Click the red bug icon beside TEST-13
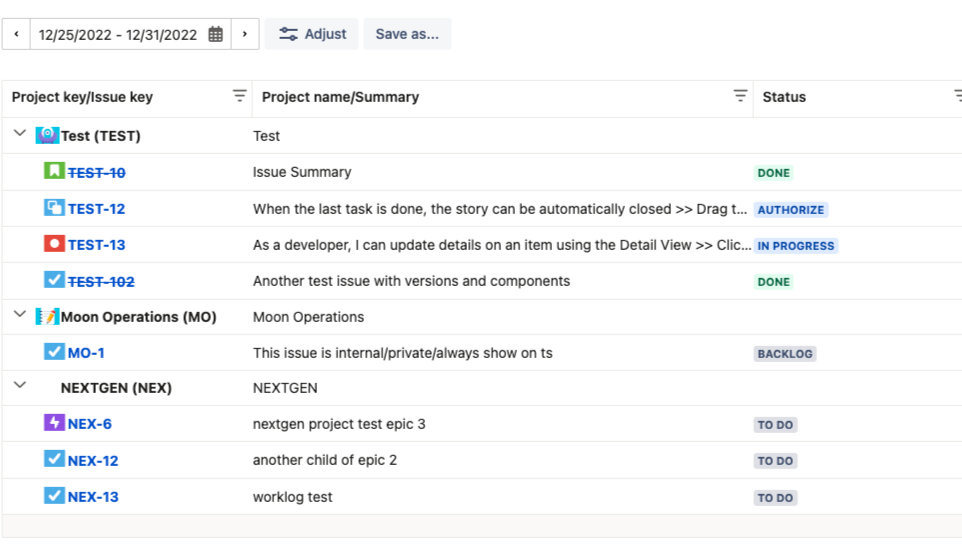This screenshot has width=962, height=547. pyautogui.click(x=54, y=244)
